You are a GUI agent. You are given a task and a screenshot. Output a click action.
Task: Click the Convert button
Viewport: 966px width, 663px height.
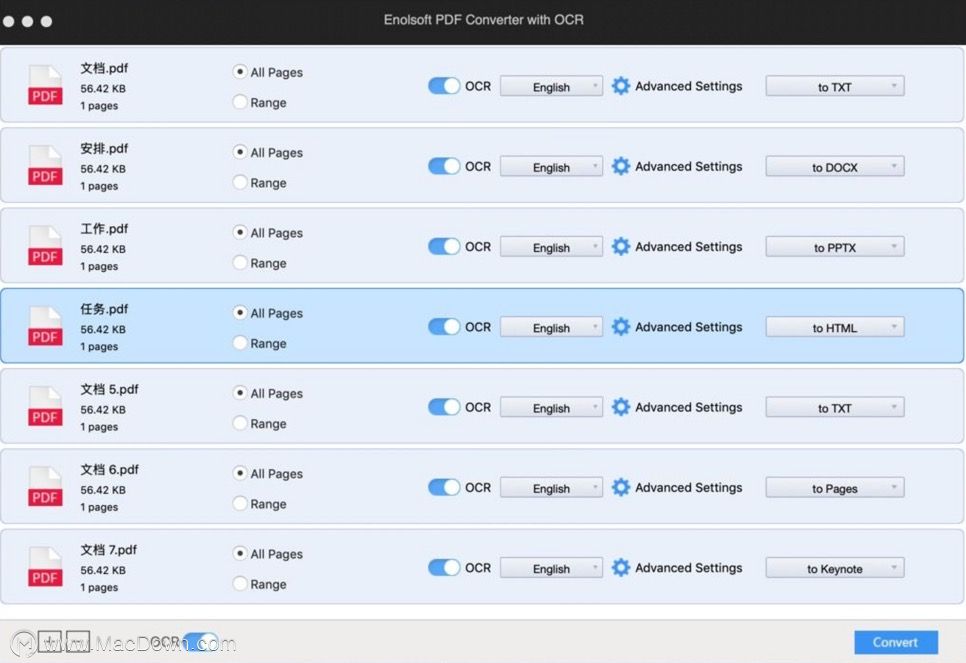tap(896, 642)
